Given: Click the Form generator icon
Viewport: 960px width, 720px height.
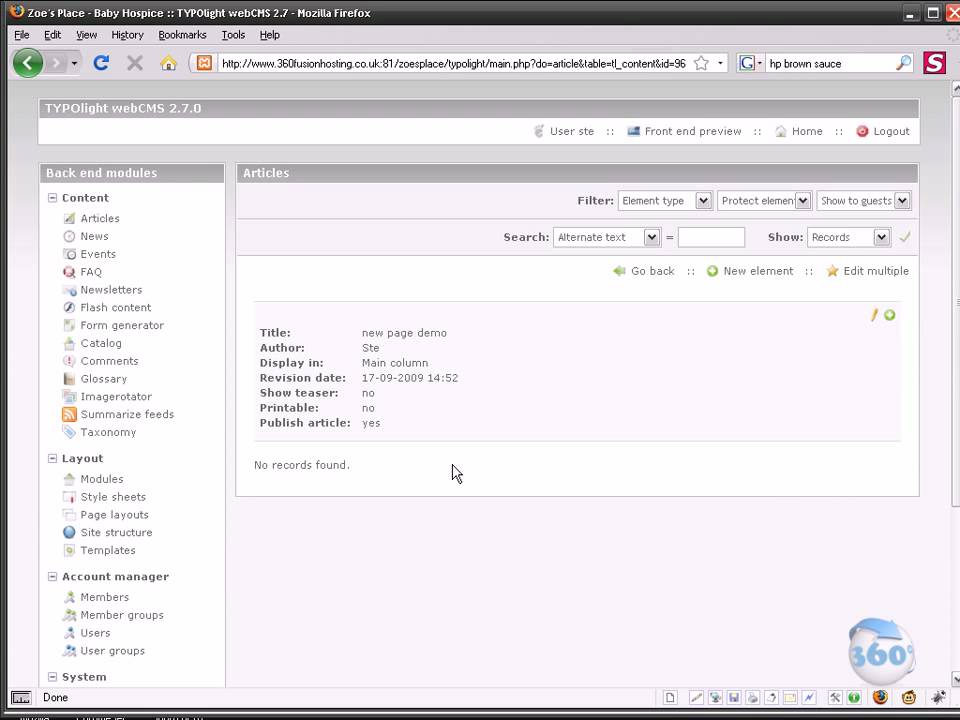Looking at the screenshot, I should (x=69, y=325).
